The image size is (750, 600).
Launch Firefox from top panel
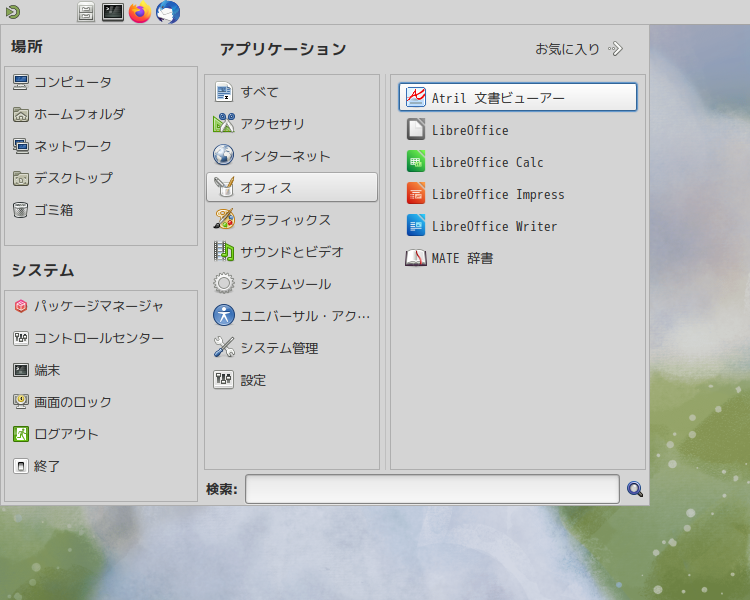pos(140,12)
